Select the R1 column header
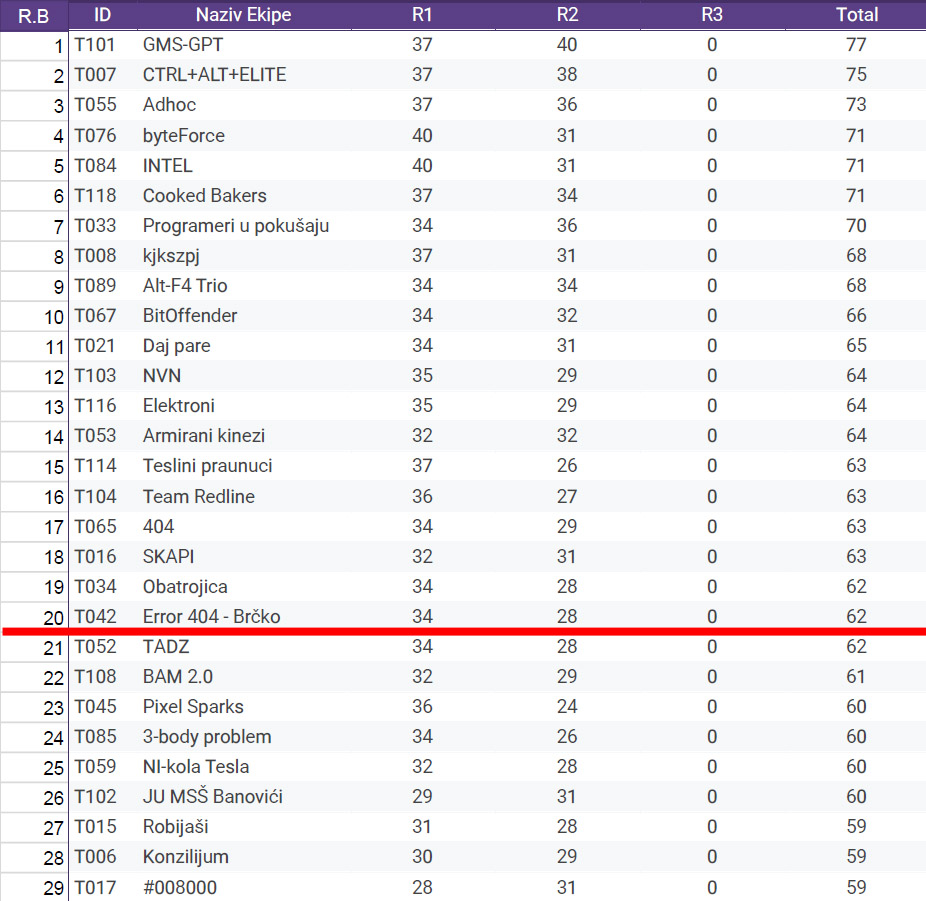The height and width of the screenshot is (901, 926). click(422, 14)
